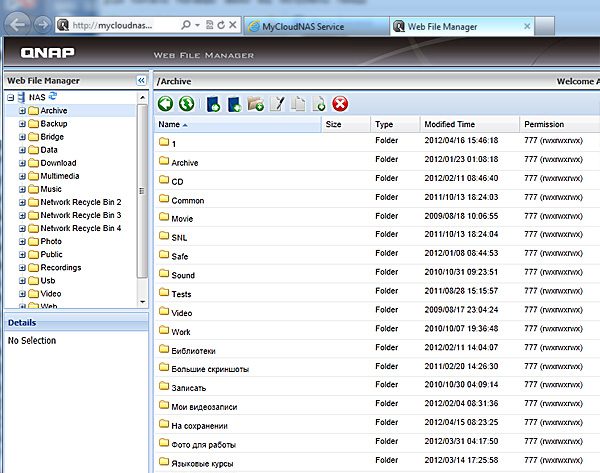Image resolution: width=600 pixels, height=473 pixels.
Task: Click the red delete icon in toolbar
Action: coord(340,103)
